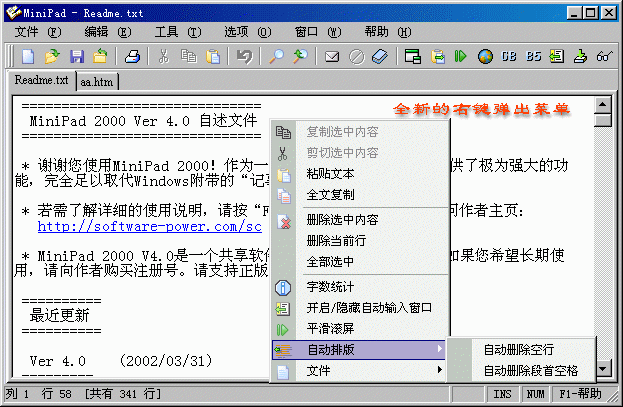
Task: Expand the 自动排版 submenu entry
Action: coord(359,350)
